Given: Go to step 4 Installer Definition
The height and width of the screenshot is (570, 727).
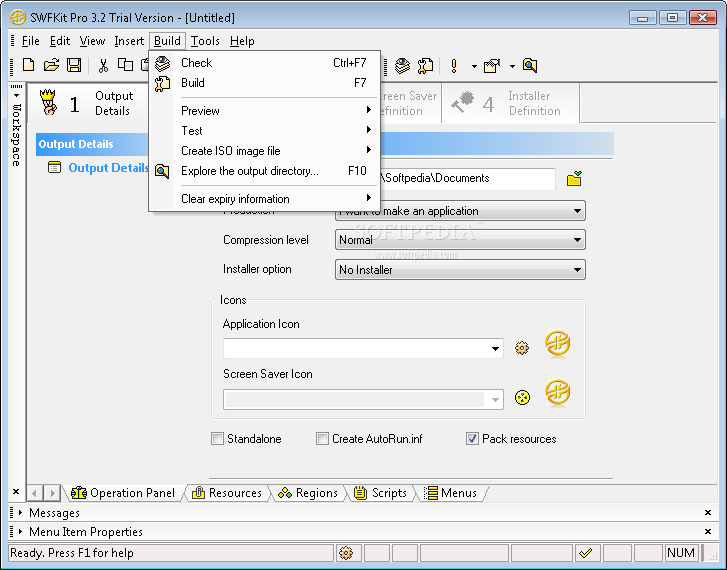Looking at the screenshot, I should pyautogui.click(x=510, y=103).
